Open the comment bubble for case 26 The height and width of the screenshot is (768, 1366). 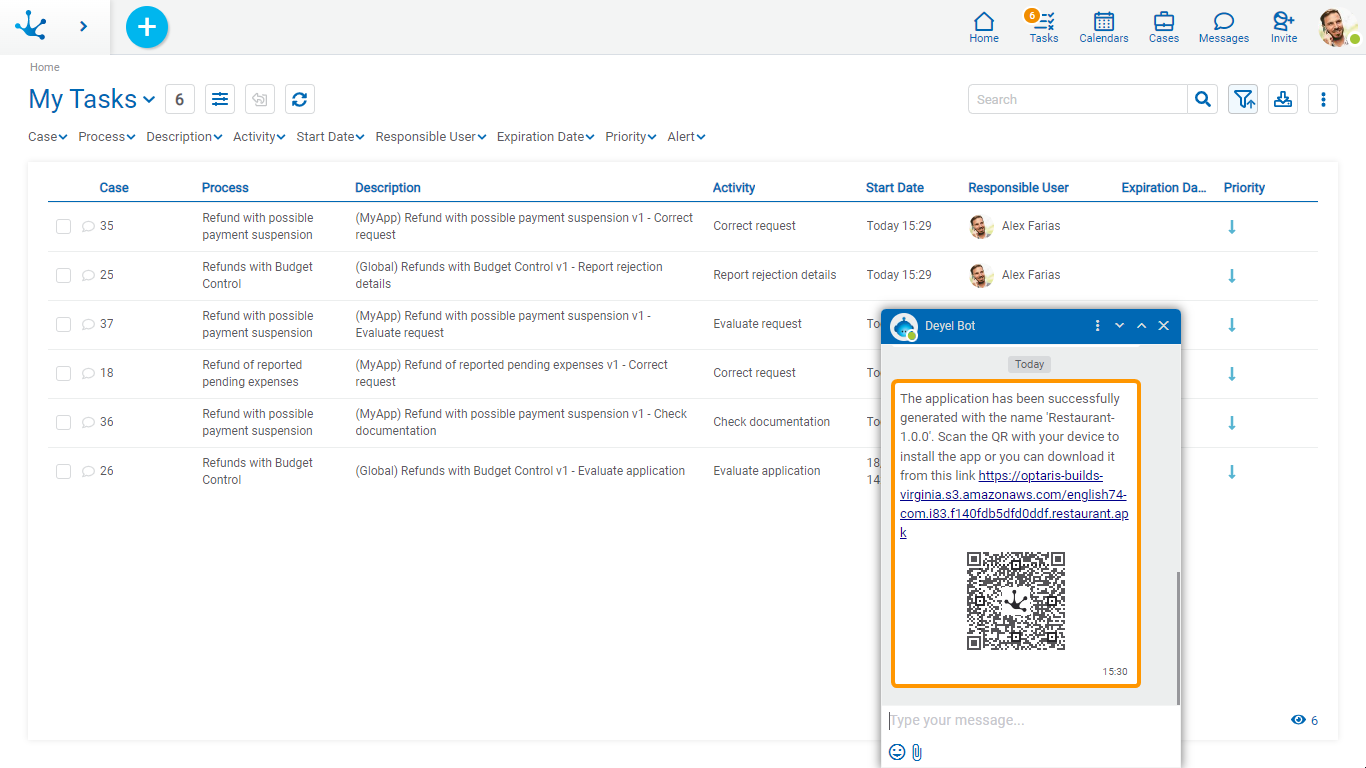(88, 471)
